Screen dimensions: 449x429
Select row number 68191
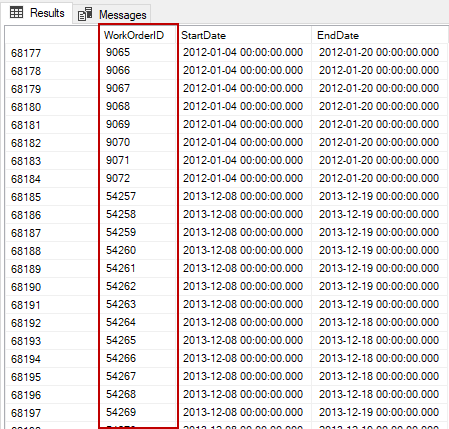pos(51,305)
